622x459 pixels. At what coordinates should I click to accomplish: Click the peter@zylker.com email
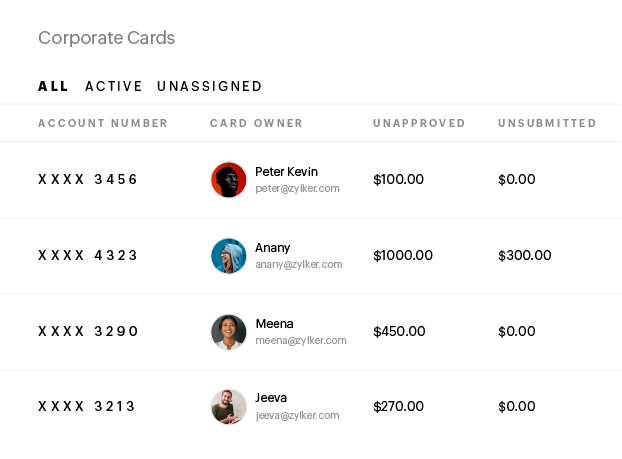297,188
